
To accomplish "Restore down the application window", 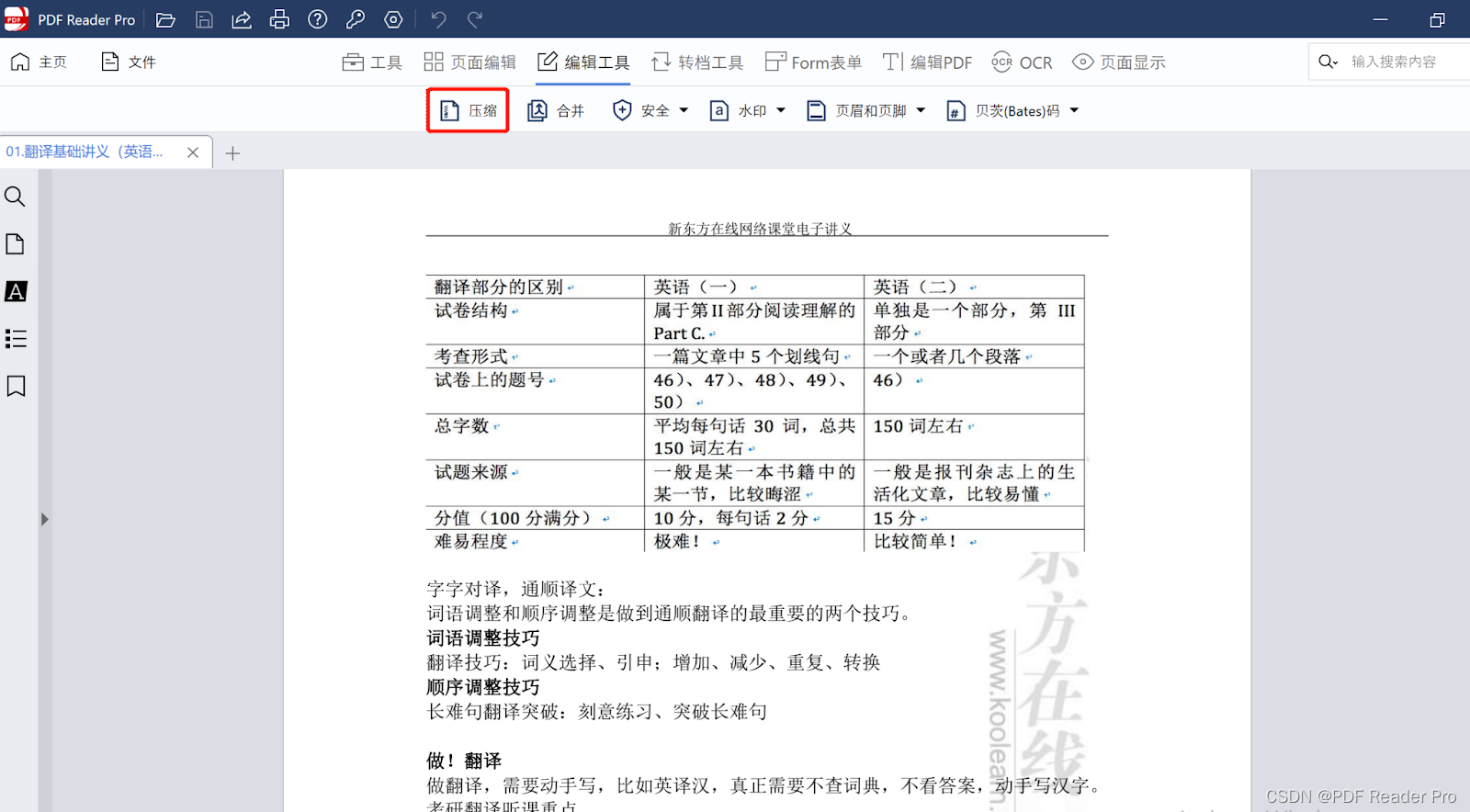I will click(x=1438, y=19).
